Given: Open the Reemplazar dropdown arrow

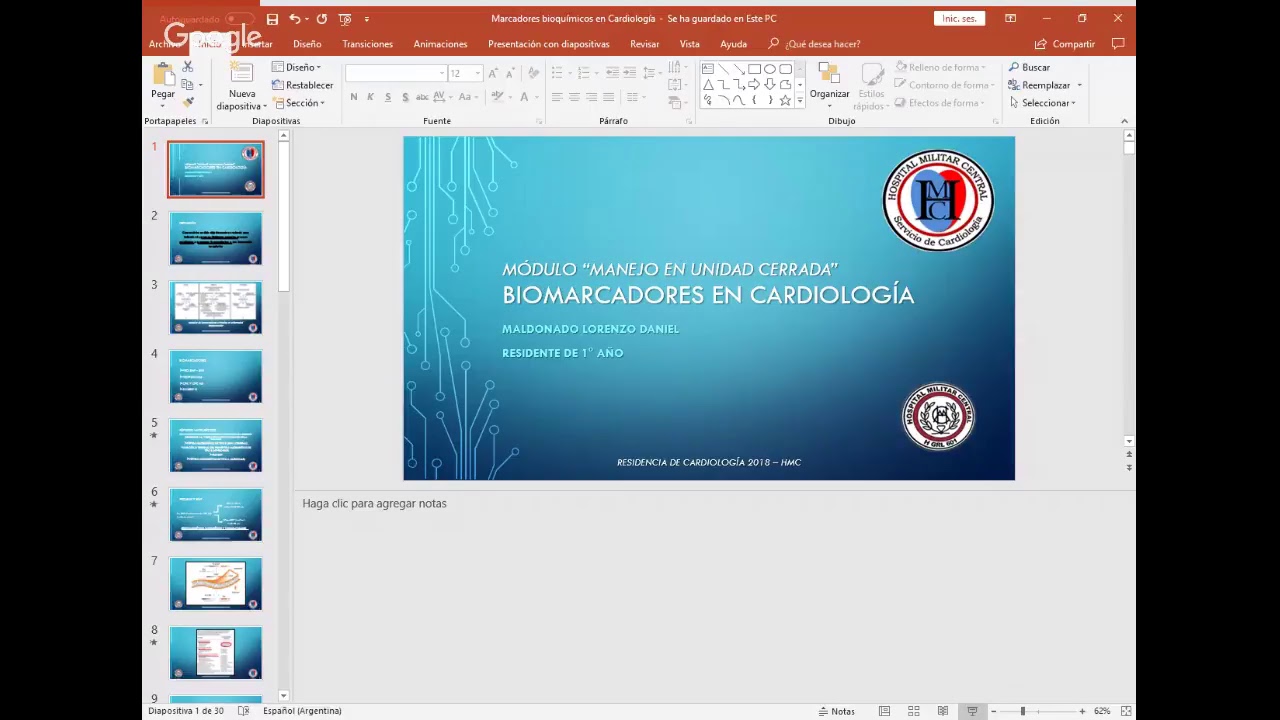Looking at the screenshot, I should pos(1079,85).
